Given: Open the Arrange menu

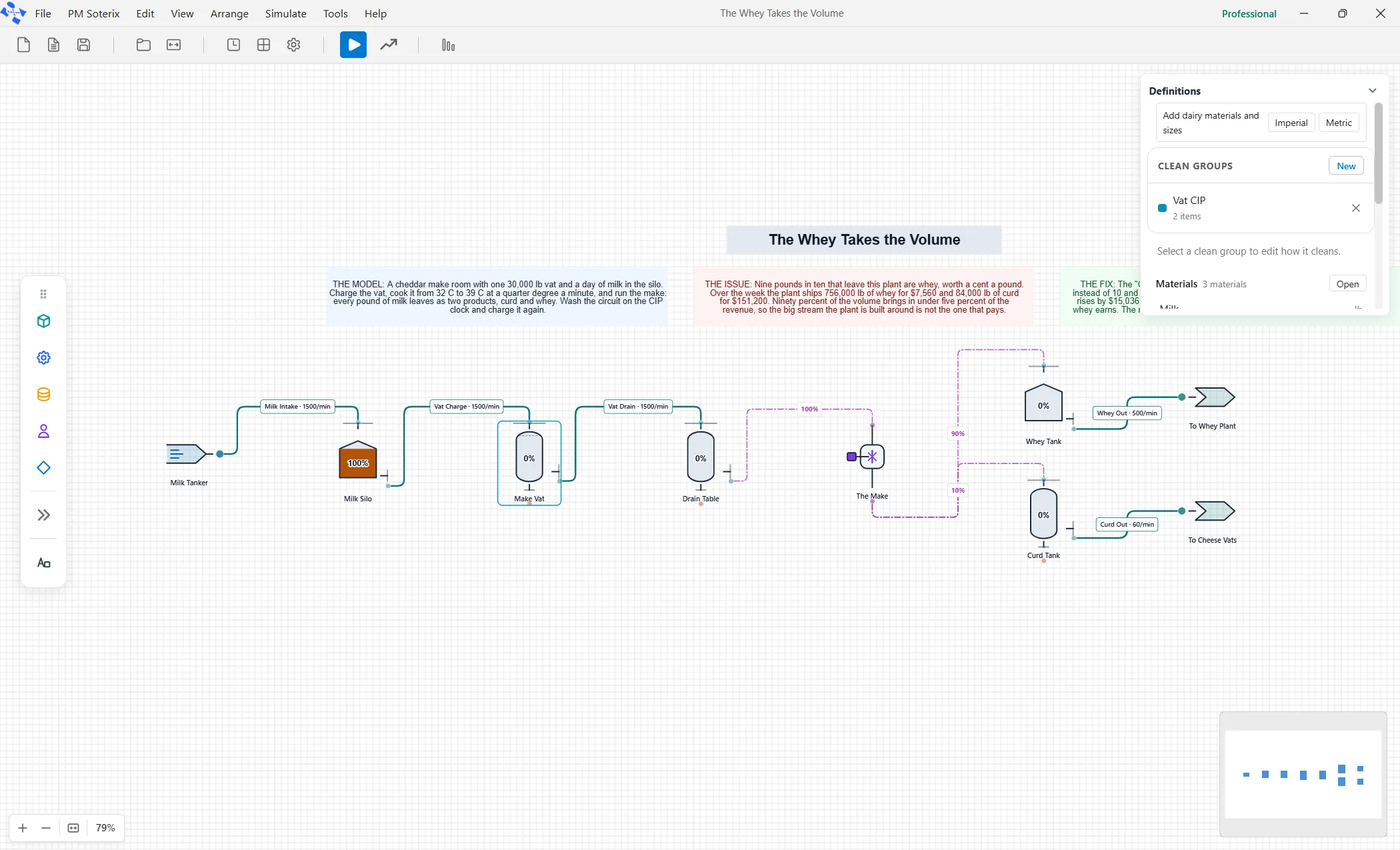Looking at the screenshot, I should 229,13.
